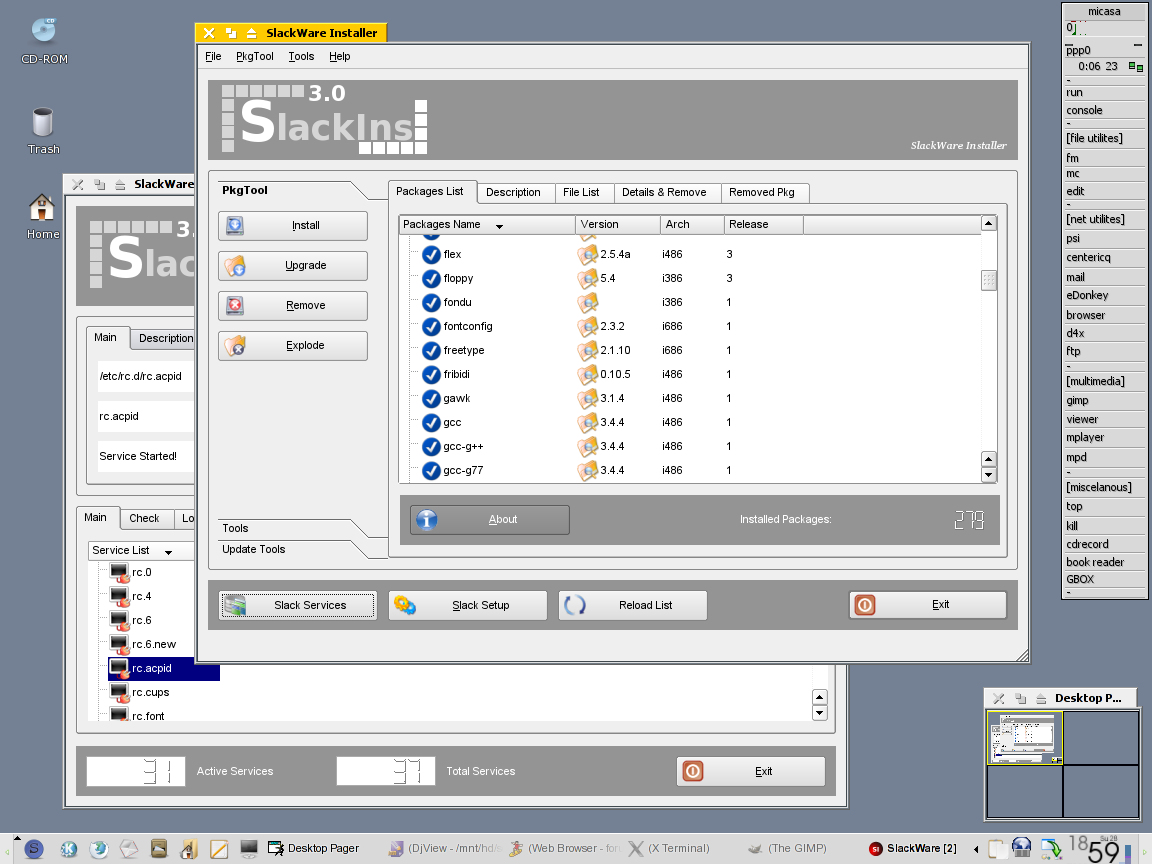Switch to the Description tab in installer
Screen dimensions: 1152x864
click(514, 192)
